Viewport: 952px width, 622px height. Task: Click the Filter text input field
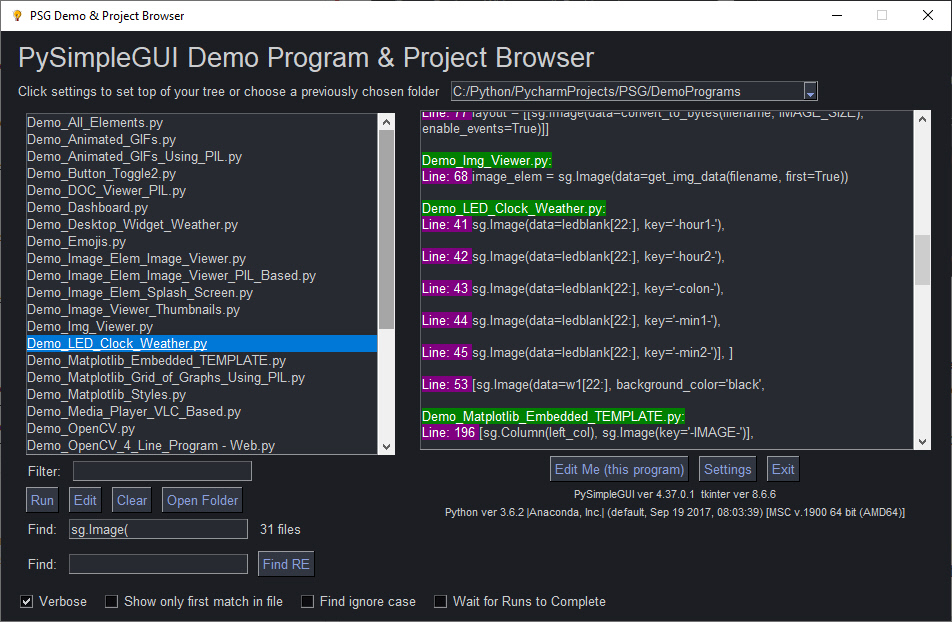click(162, 471)
